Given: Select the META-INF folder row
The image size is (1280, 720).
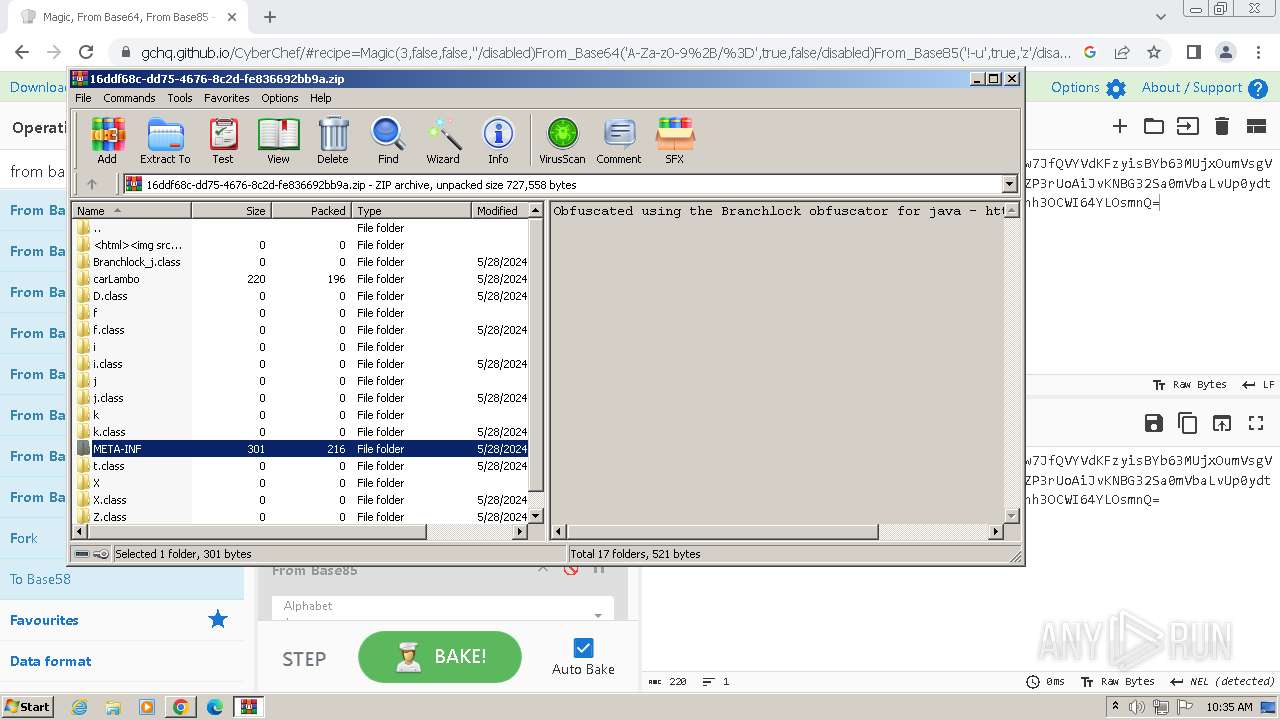Looking at the screenshot, I should [301, 449].
